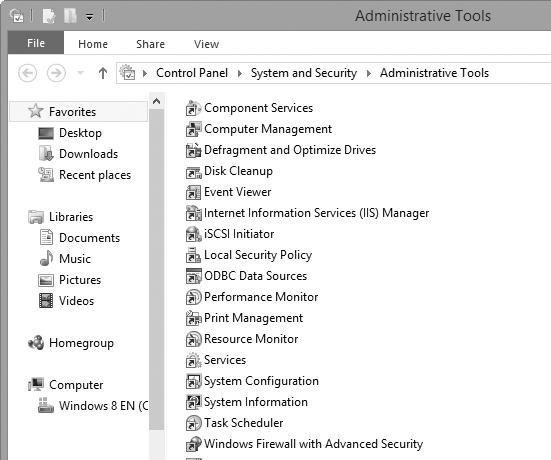Click New folder icon in title bar
This screenshot has width=551, height=460.
[70, 16]
